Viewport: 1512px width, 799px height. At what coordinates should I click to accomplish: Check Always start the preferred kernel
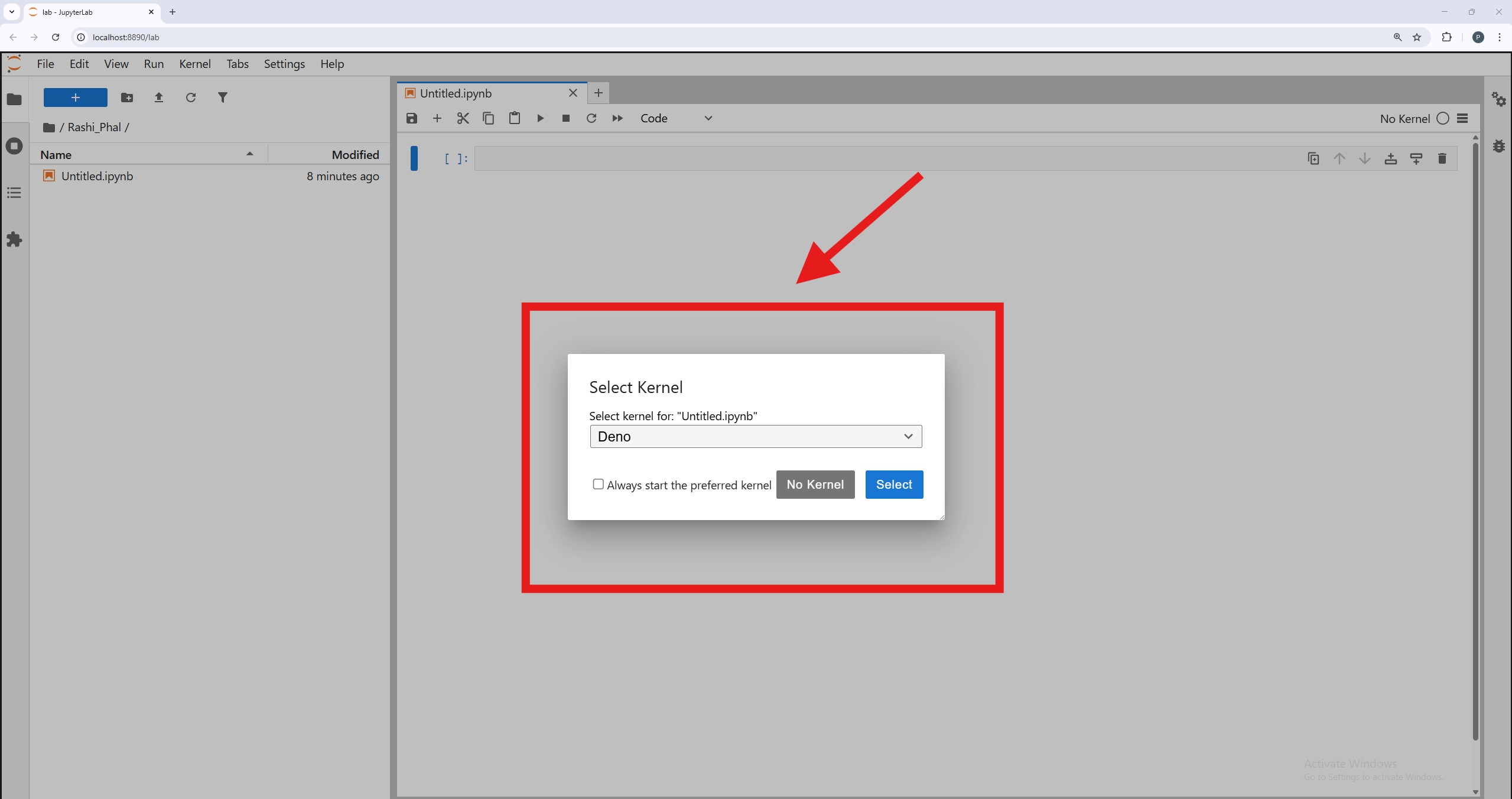point(598,484)
